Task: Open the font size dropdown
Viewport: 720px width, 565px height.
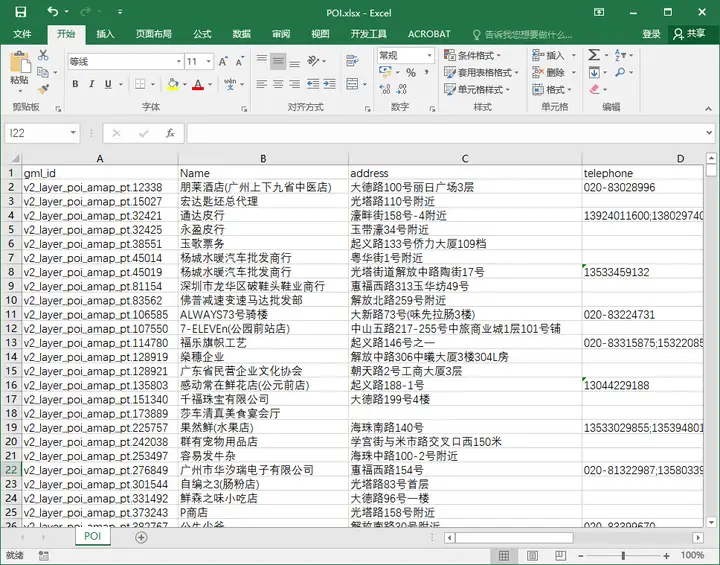Action: [x=209, y=61]
